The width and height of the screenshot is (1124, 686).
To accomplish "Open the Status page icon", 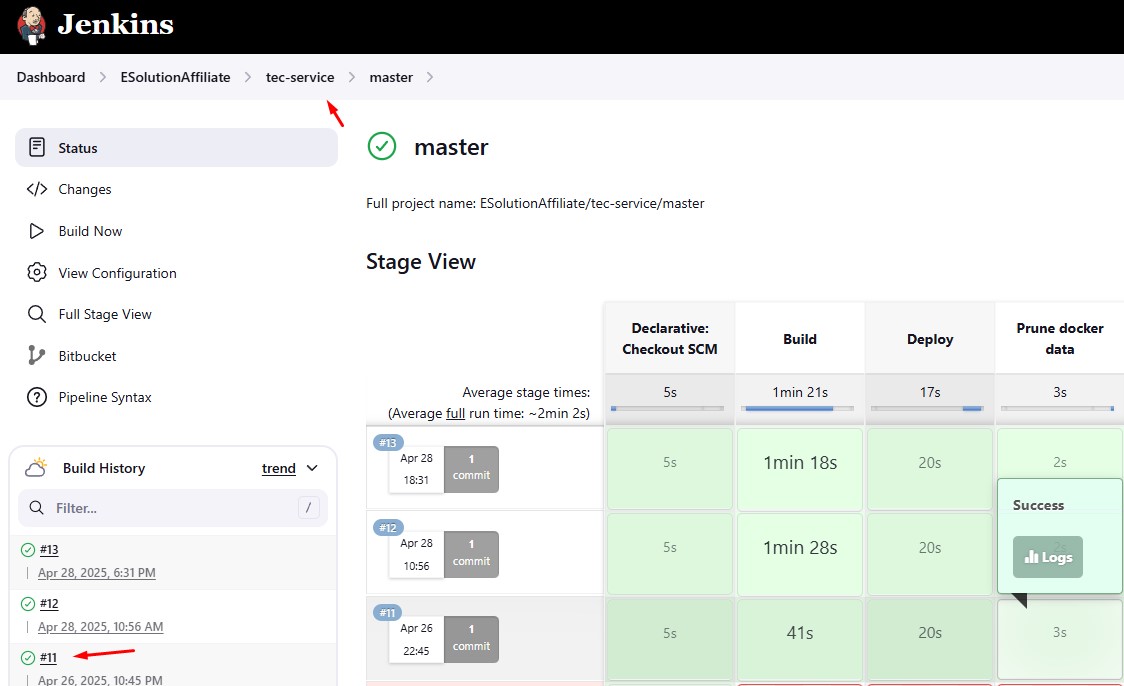I will coord(37,148).
